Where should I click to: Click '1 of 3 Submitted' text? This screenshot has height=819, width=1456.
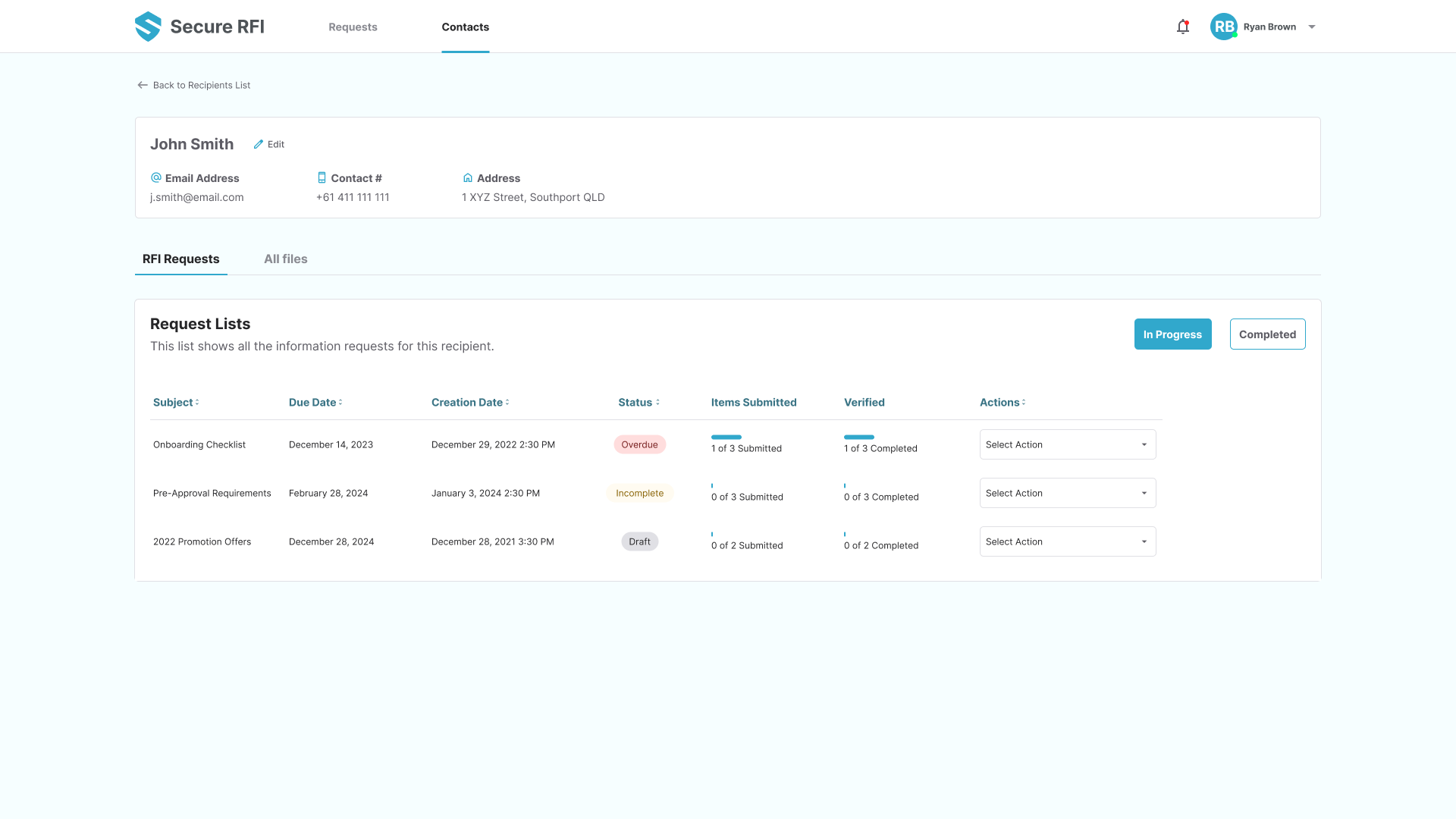(x=746, y=448)
